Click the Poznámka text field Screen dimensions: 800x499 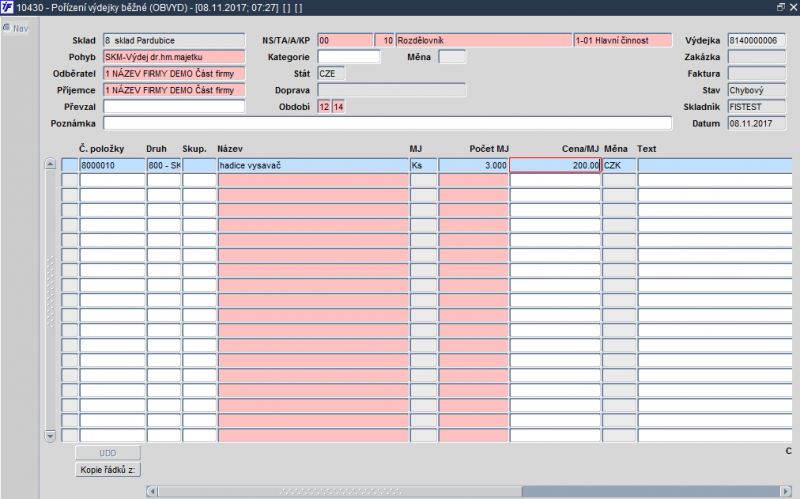tap(388, 123)
